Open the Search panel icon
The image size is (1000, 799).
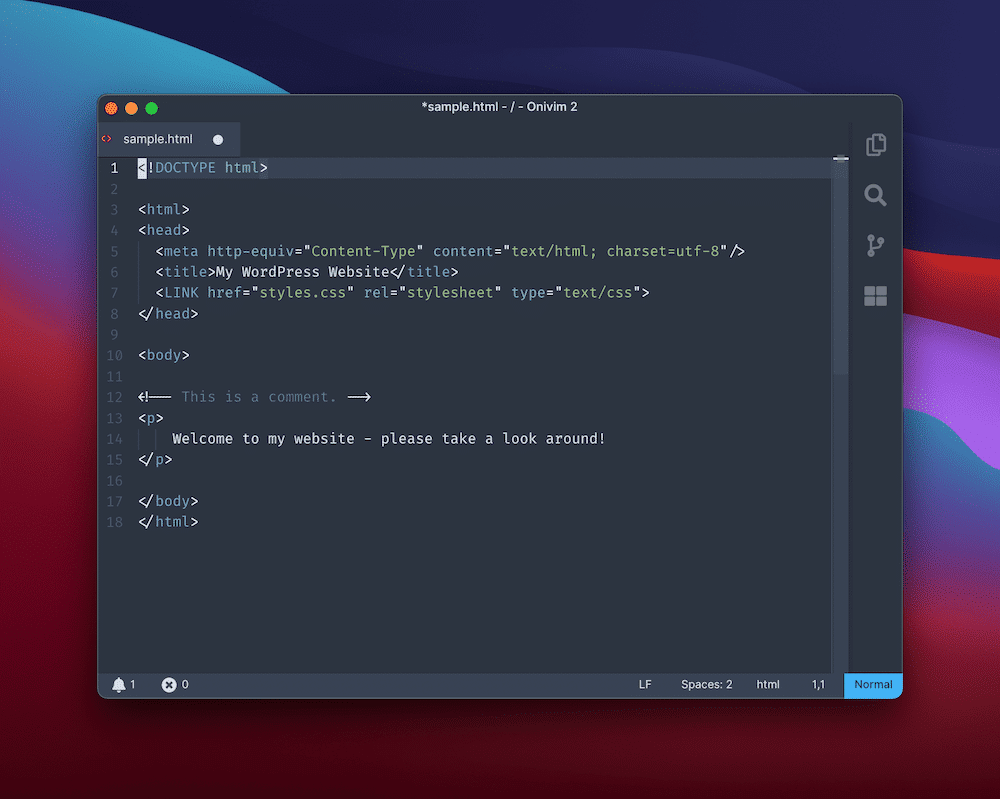click(x=875, y=196)
